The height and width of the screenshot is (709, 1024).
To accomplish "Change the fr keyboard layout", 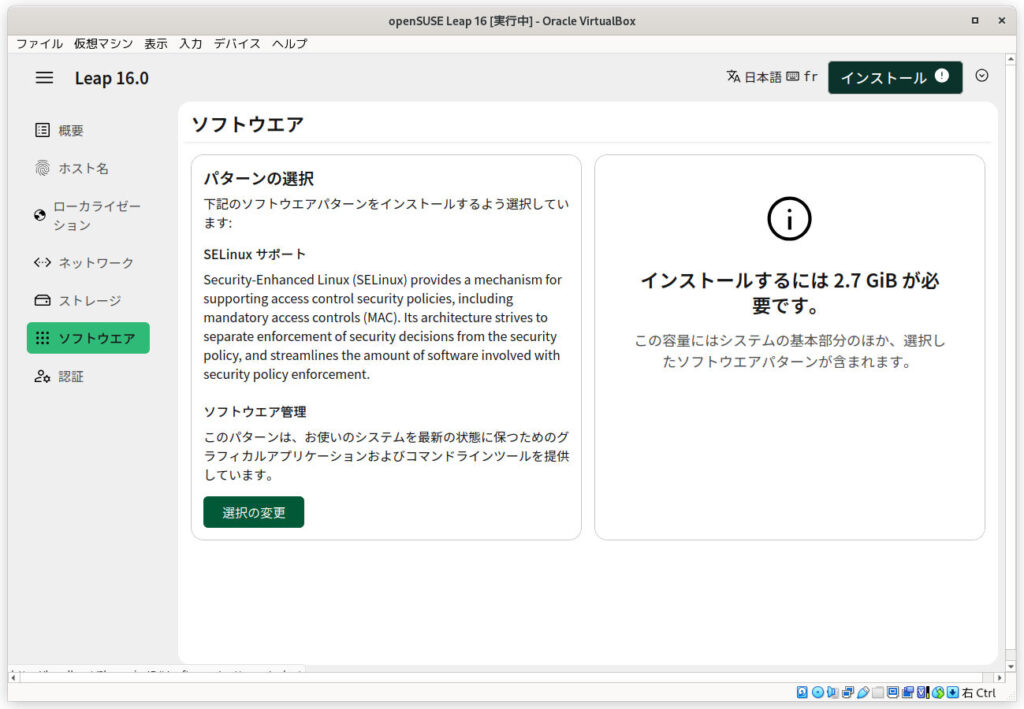I will pyautogui.click(x=802, y=77).
